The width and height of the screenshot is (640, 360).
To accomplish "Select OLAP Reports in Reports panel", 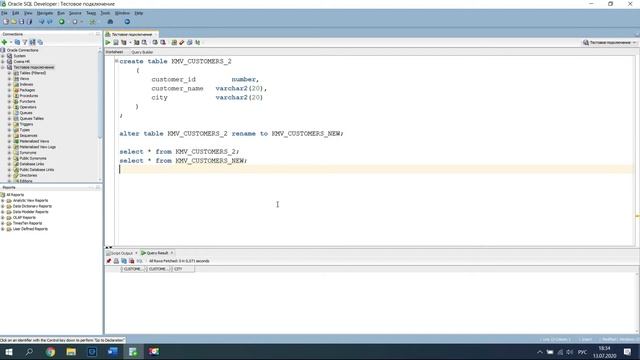I will pyautogui.click(x=24, y=218).
